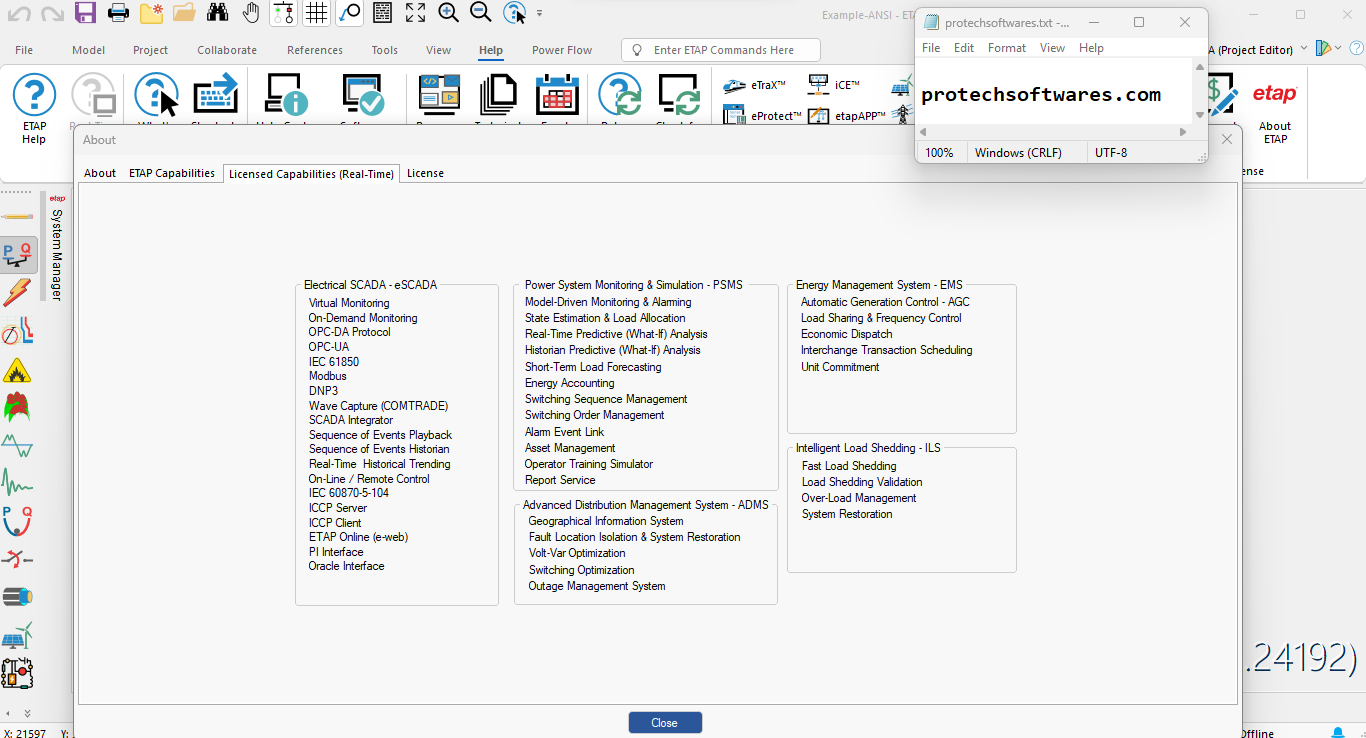Switch to the About tab in dialog

100,173
